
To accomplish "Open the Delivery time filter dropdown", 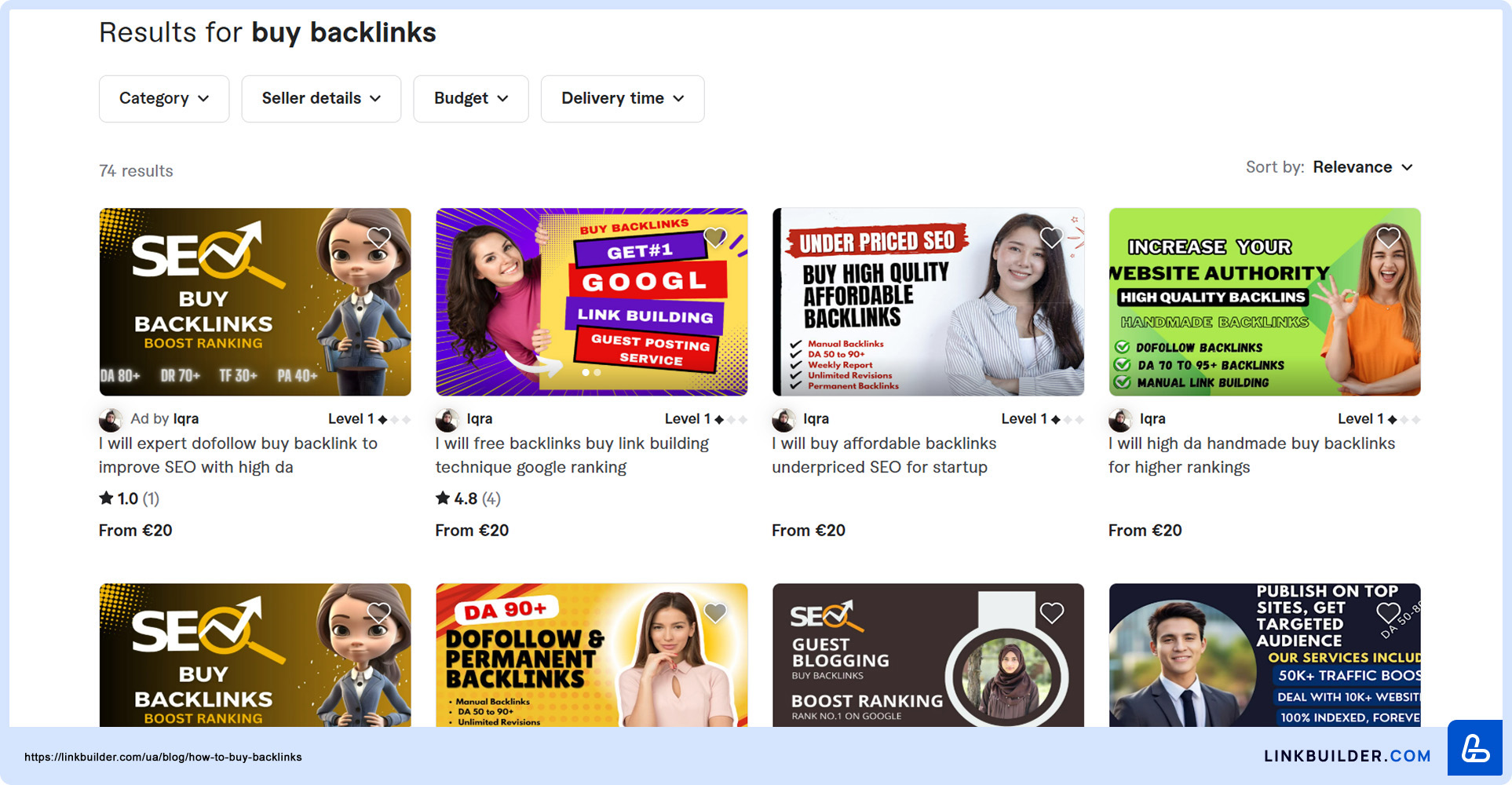I will [x=623, y=99].
